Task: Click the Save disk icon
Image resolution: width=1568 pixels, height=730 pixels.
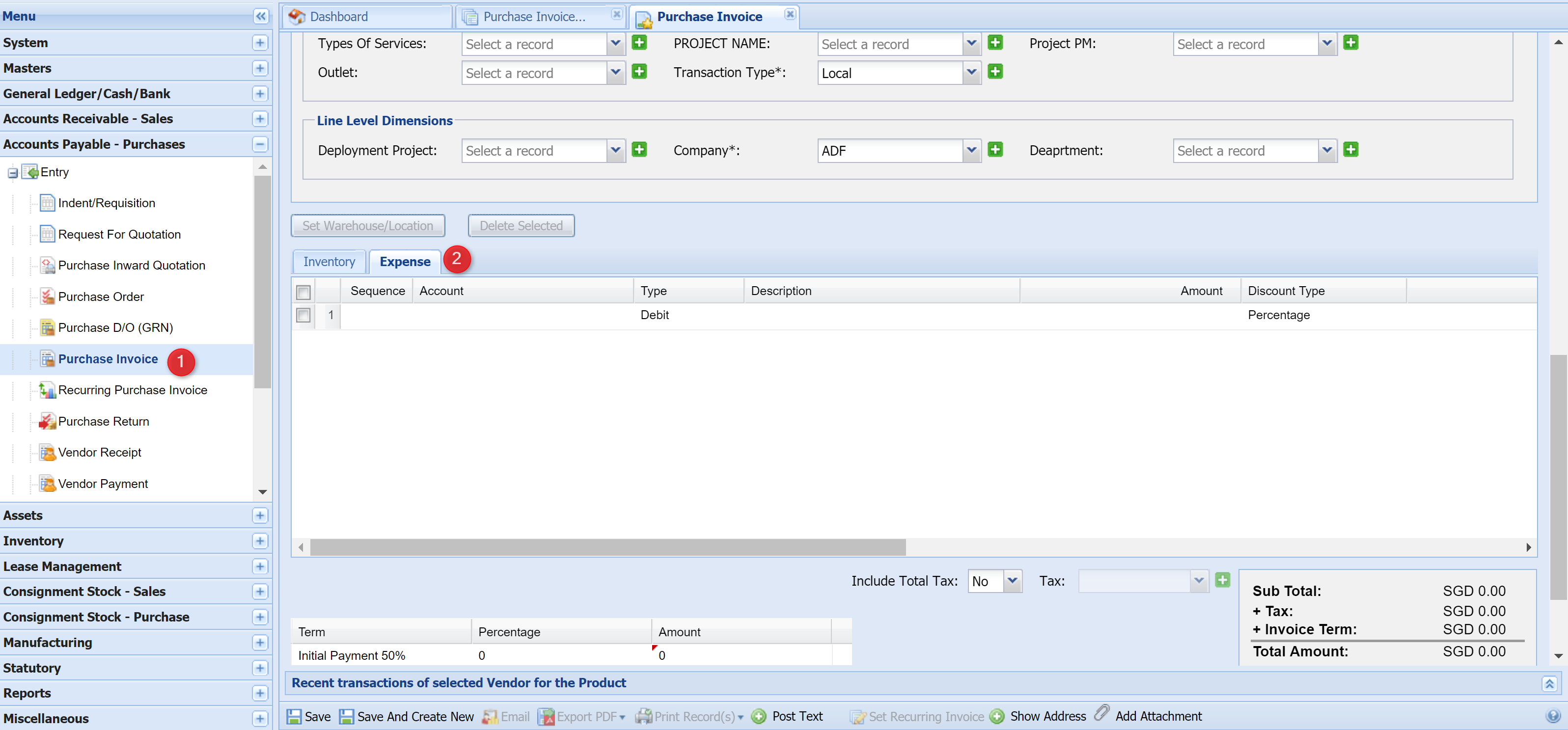Action: pyautogui.click(x=294, y=717)
